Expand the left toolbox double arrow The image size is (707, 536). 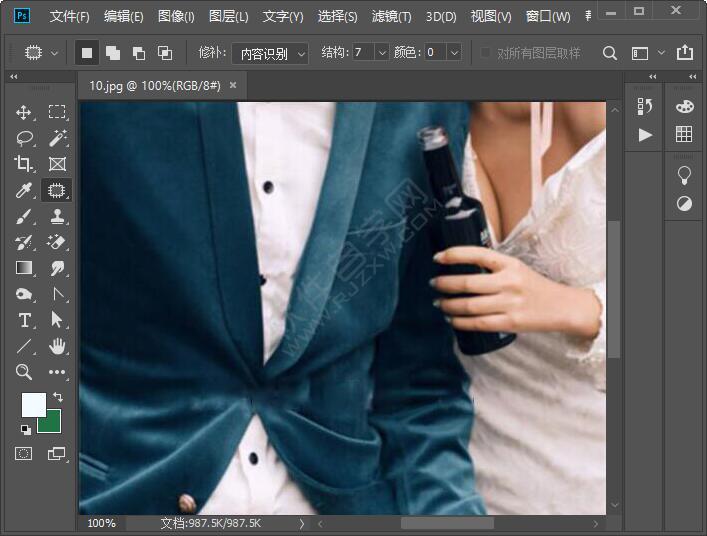[14, 77]
